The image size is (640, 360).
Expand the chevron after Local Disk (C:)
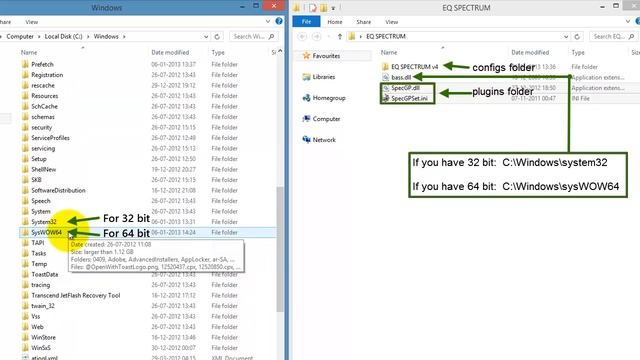[88, 37]
